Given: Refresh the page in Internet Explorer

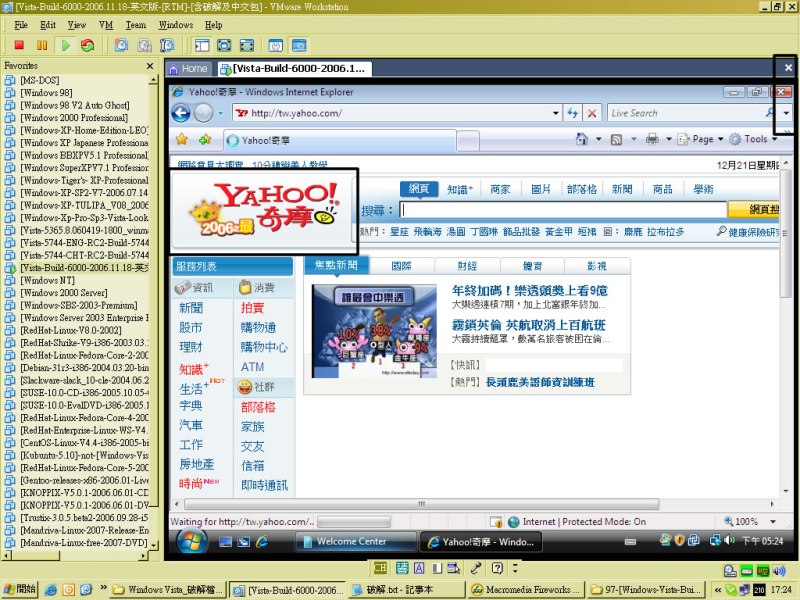Looking at the screenshot, I should tap(572, 113).
